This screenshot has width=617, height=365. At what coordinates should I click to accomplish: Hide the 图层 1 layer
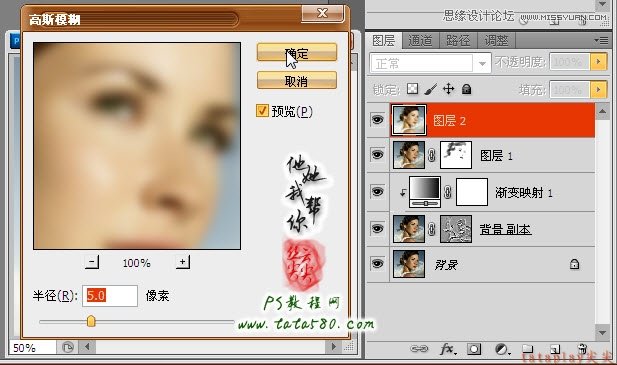click(377, 155)
